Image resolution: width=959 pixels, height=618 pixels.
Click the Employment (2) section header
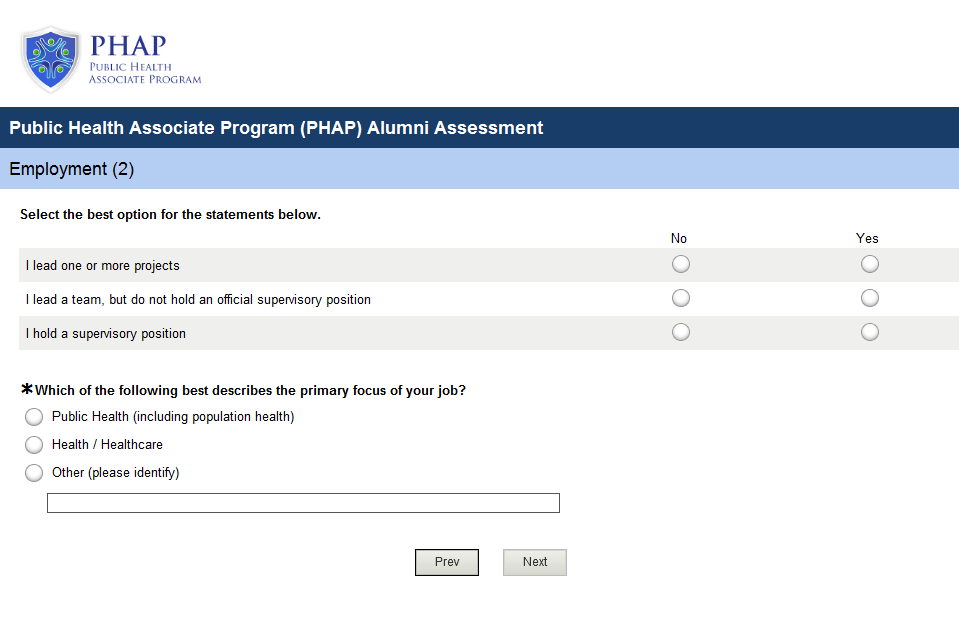pyautogui.click(x=72, y=169)
